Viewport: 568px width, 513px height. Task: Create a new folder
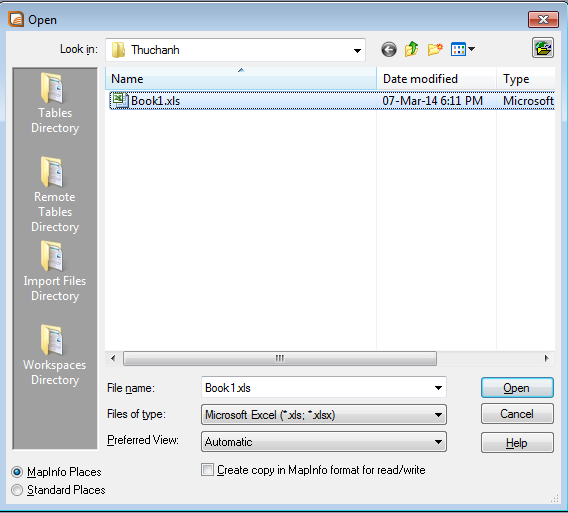click(435, 49)
